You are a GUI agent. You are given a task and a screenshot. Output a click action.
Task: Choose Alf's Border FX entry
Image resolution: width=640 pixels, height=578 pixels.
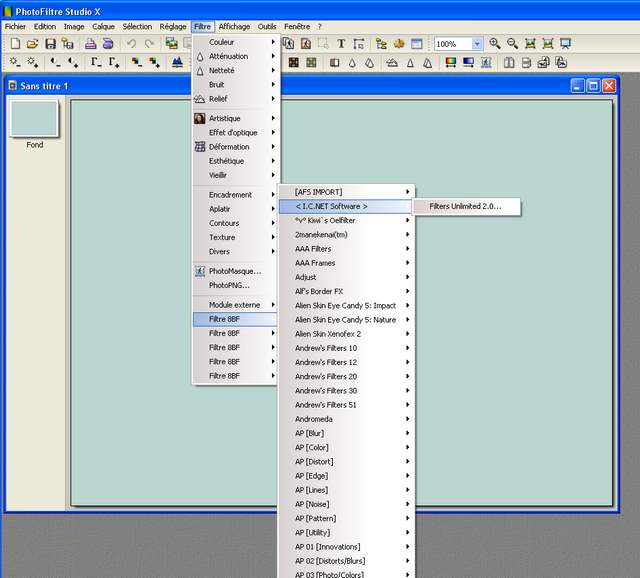click(346, 291)
